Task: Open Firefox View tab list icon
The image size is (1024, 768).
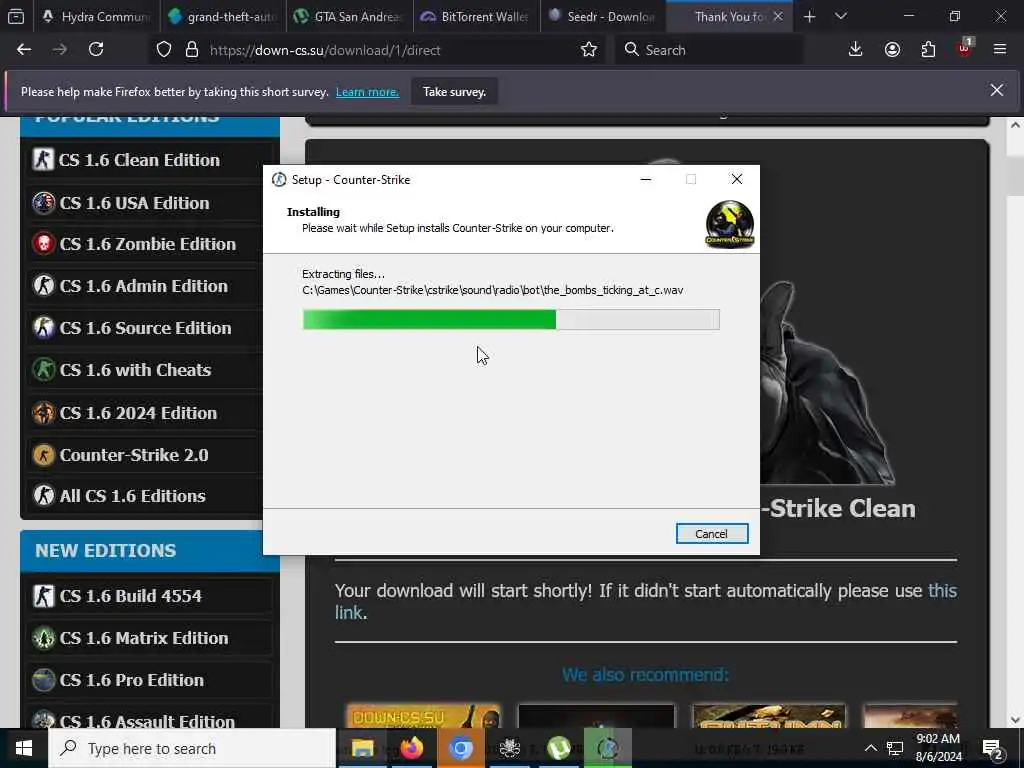Action: [x=16, y=16]
